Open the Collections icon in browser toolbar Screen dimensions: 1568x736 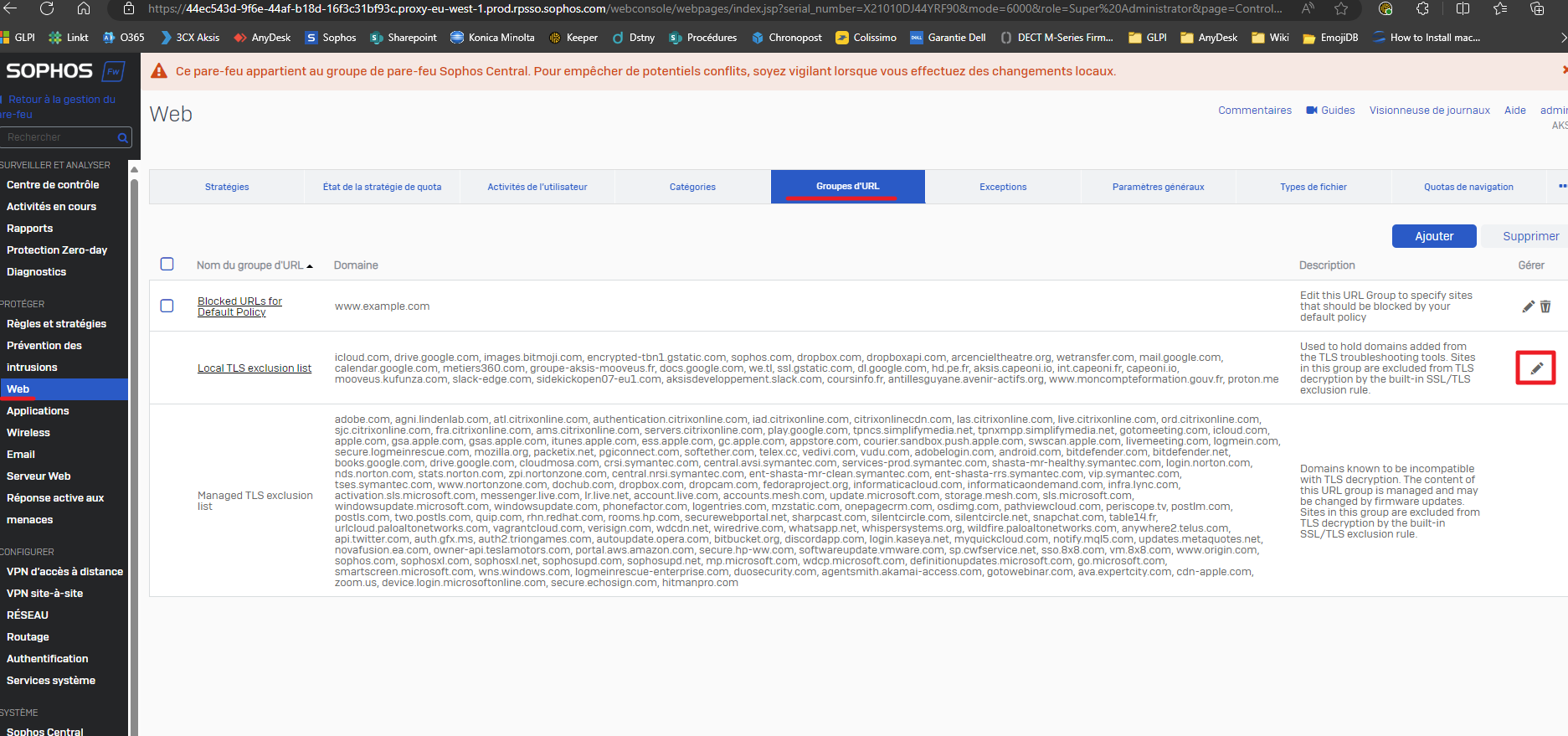tap(1537, 8)
